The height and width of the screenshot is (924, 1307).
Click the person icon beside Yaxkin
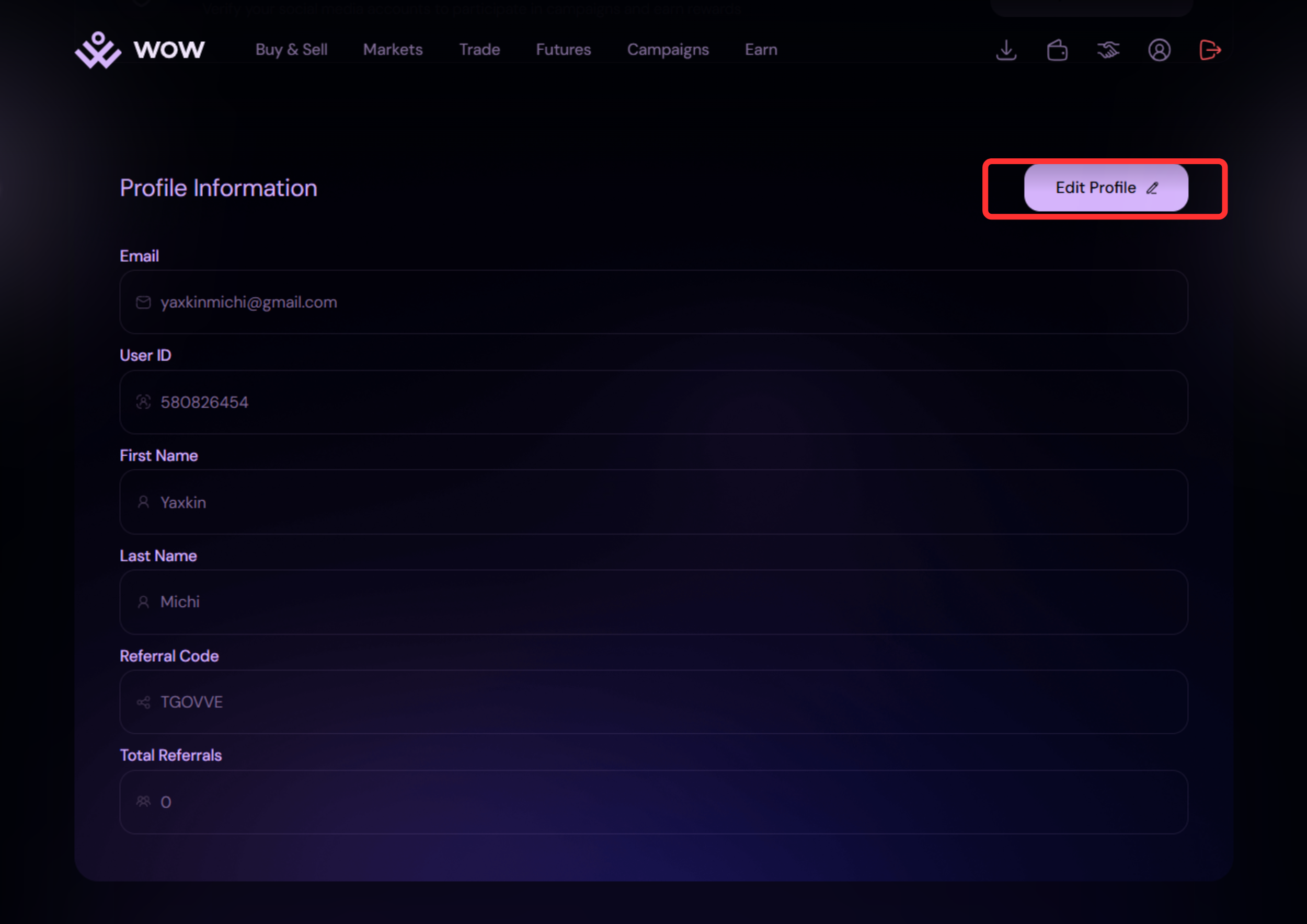tap(143, 502)
